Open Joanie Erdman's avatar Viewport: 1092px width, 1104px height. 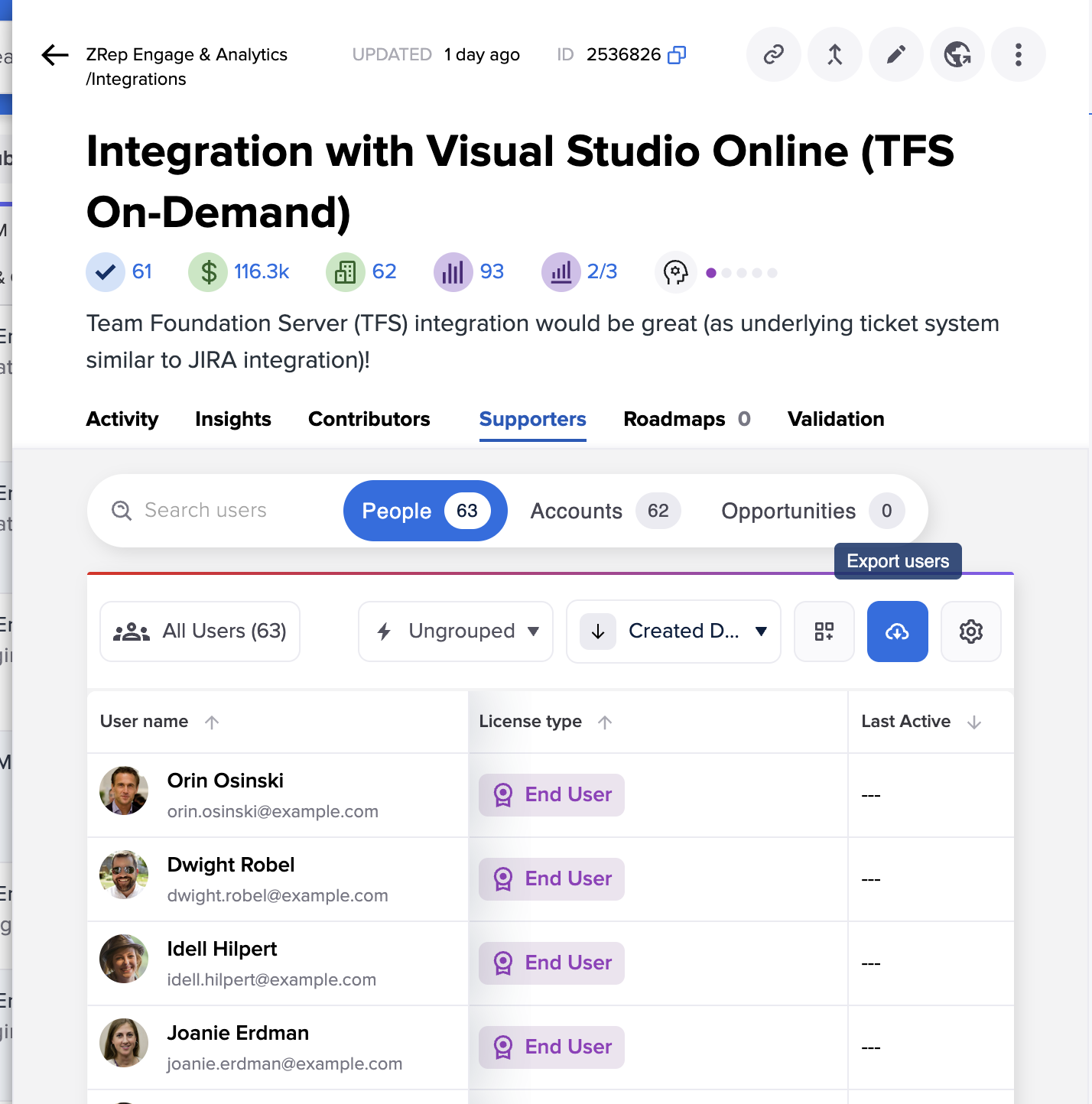pos(124,1043)
